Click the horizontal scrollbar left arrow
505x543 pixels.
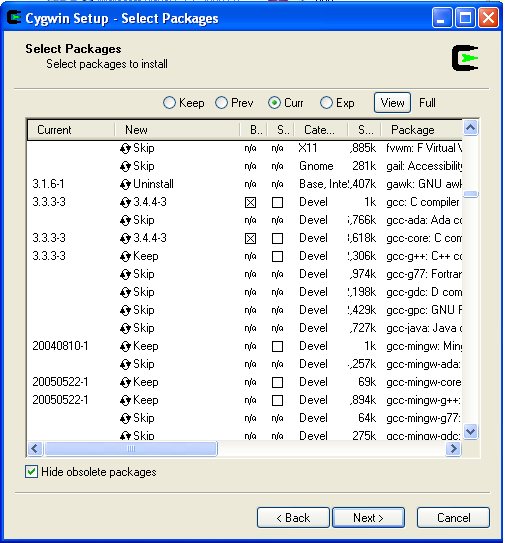[x=35, y=449]
